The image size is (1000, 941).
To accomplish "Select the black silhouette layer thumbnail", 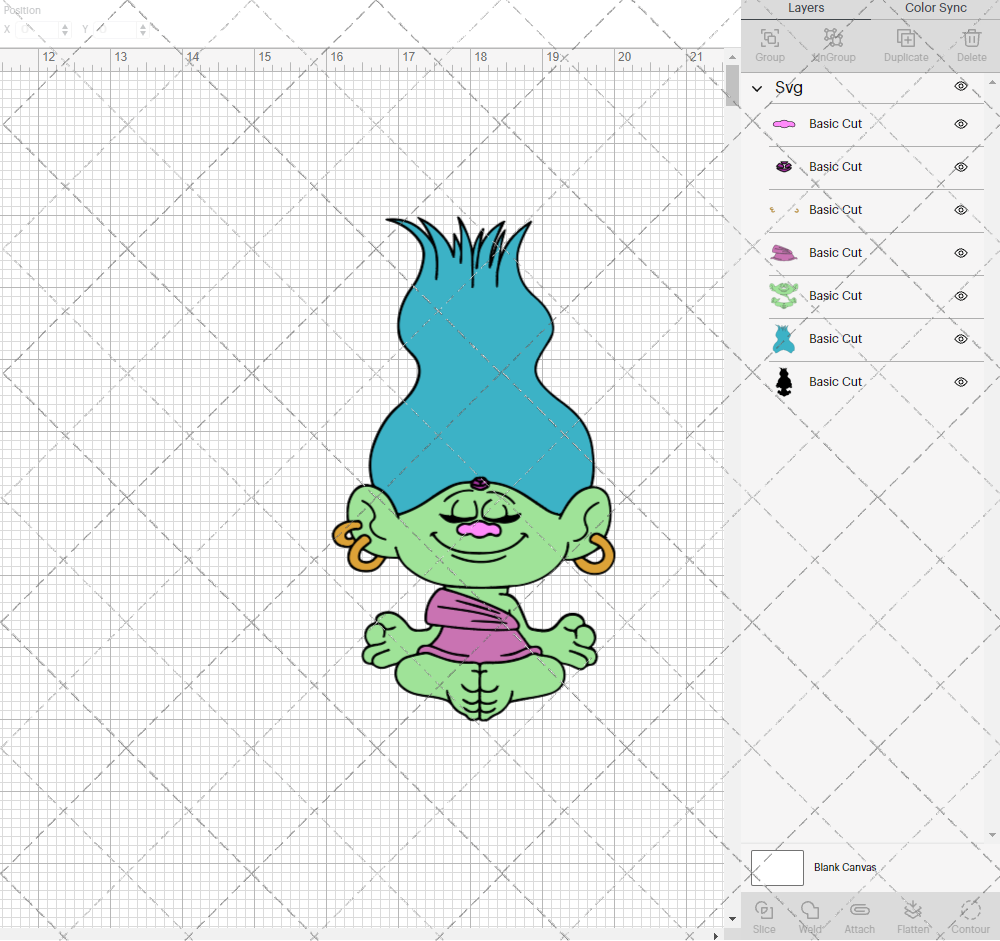I will (784, 382).
